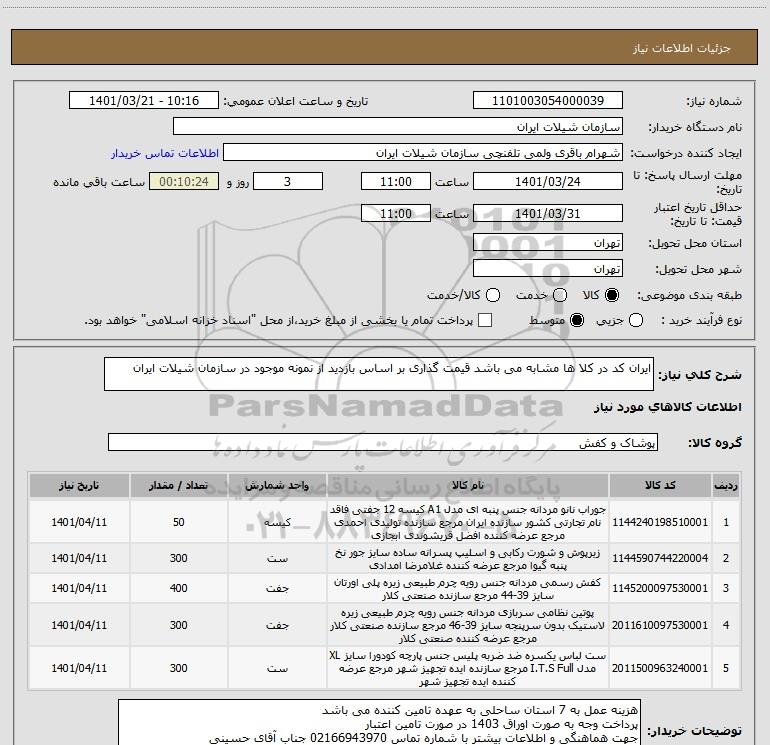Click the men's formal shoes description in row 3
The height and width of the screenshot is (745, 770).
point(468,588)
